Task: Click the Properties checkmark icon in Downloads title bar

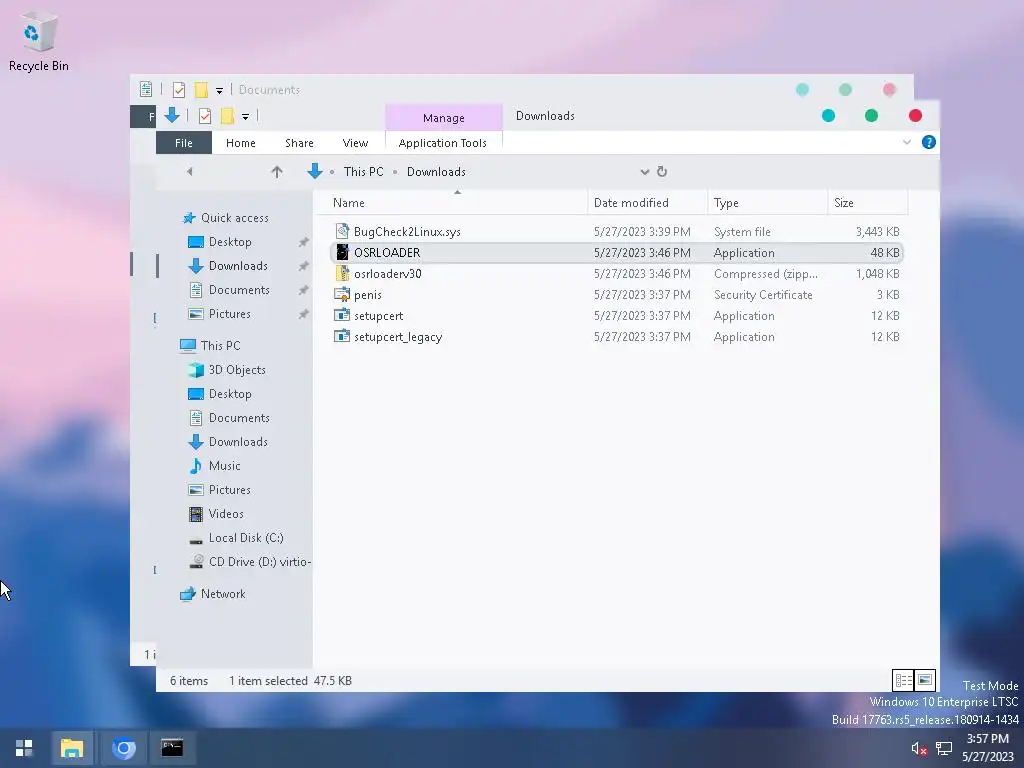Action: coord(204,116)
